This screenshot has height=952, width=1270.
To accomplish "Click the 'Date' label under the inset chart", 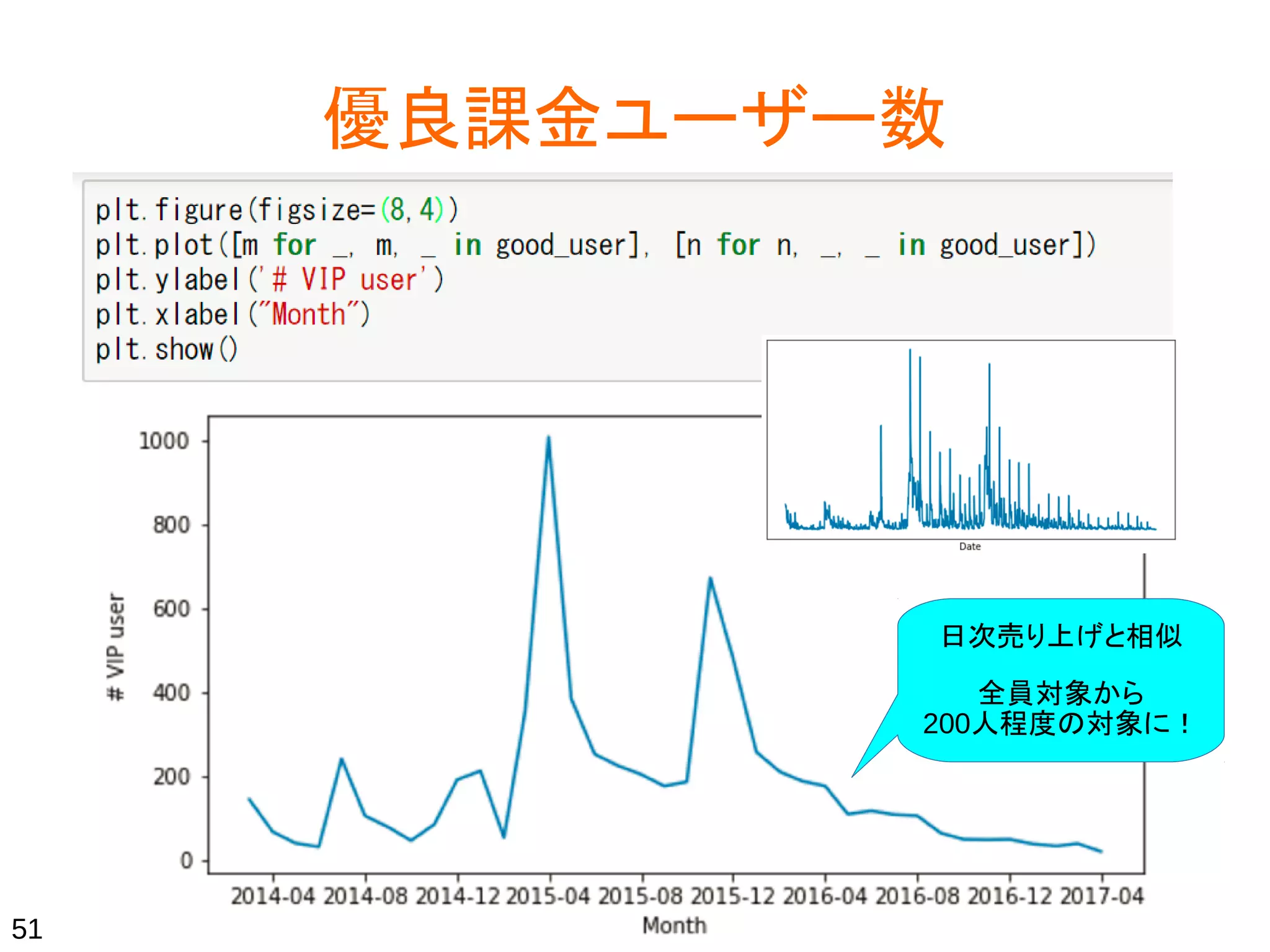I will [x=970, y=546].
